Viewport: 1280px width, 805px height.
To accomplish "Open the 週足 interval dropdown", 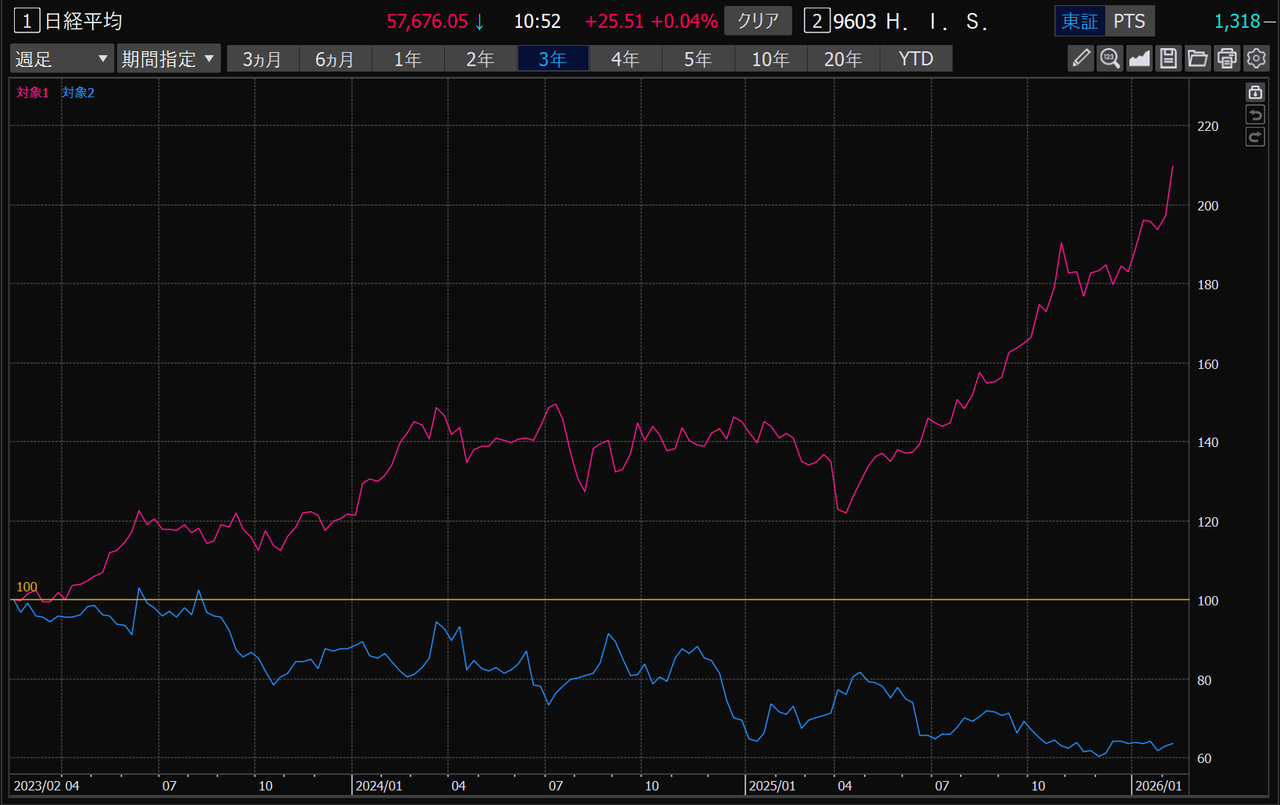I will (x=62, y=59).
